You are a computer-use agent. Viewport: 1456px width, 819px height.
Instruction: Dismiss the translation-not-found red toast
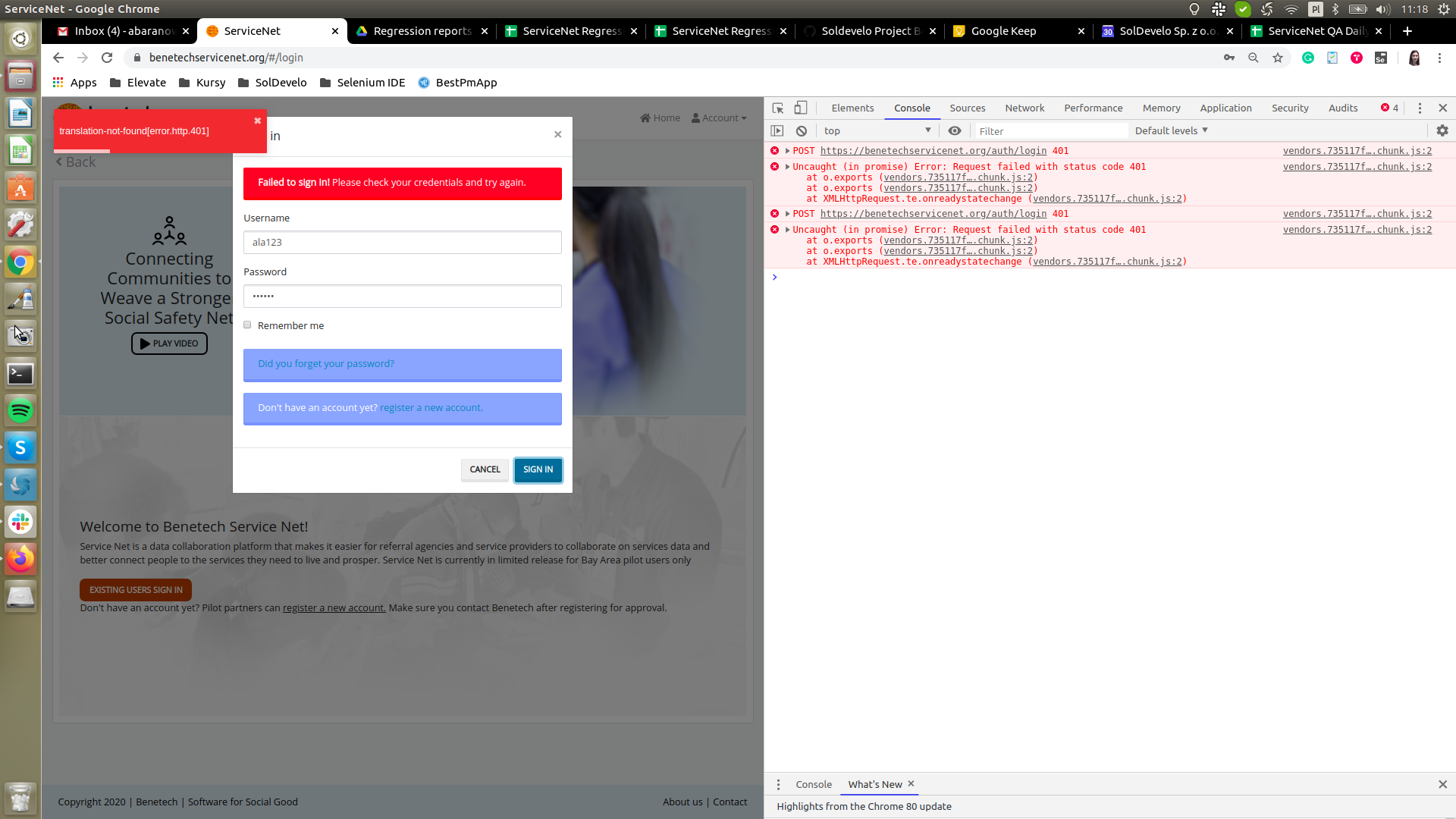point(258,121)
